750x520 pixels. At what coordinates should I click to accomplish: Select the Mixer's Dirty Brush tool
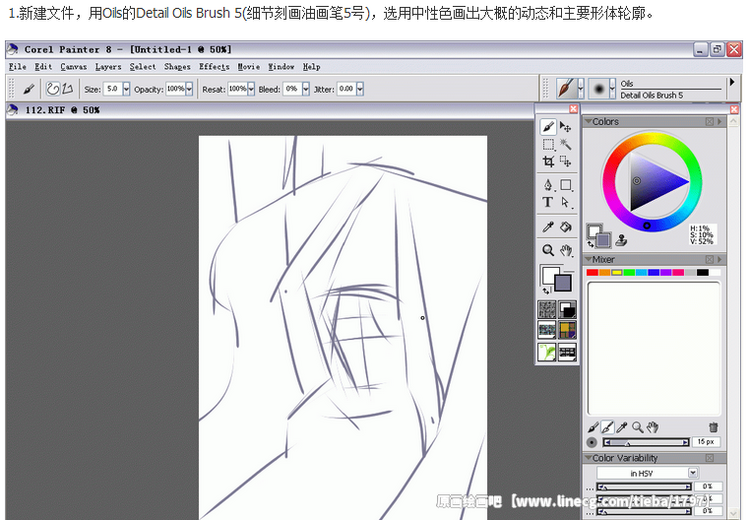593,427
